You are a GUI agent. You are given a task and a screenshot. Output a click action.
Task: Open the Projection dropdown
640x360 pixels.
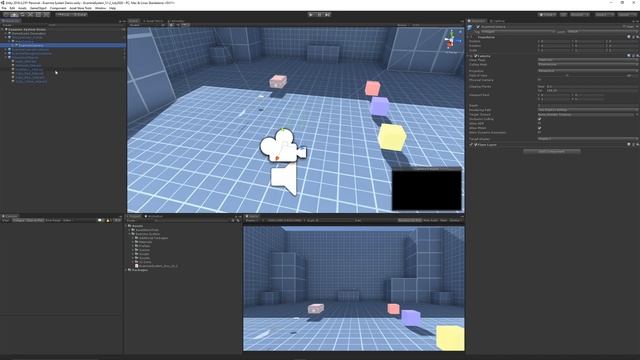(x=588, y=71)
